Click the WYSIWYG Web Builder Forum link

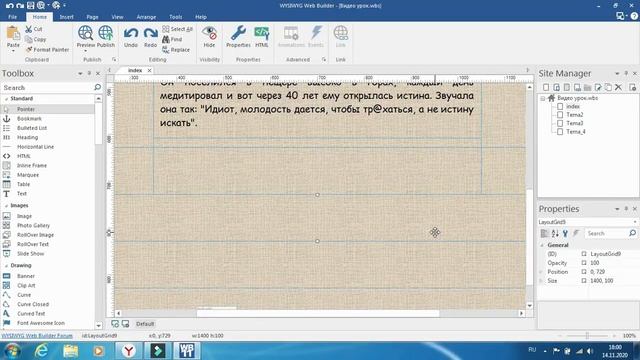point(37,336)
